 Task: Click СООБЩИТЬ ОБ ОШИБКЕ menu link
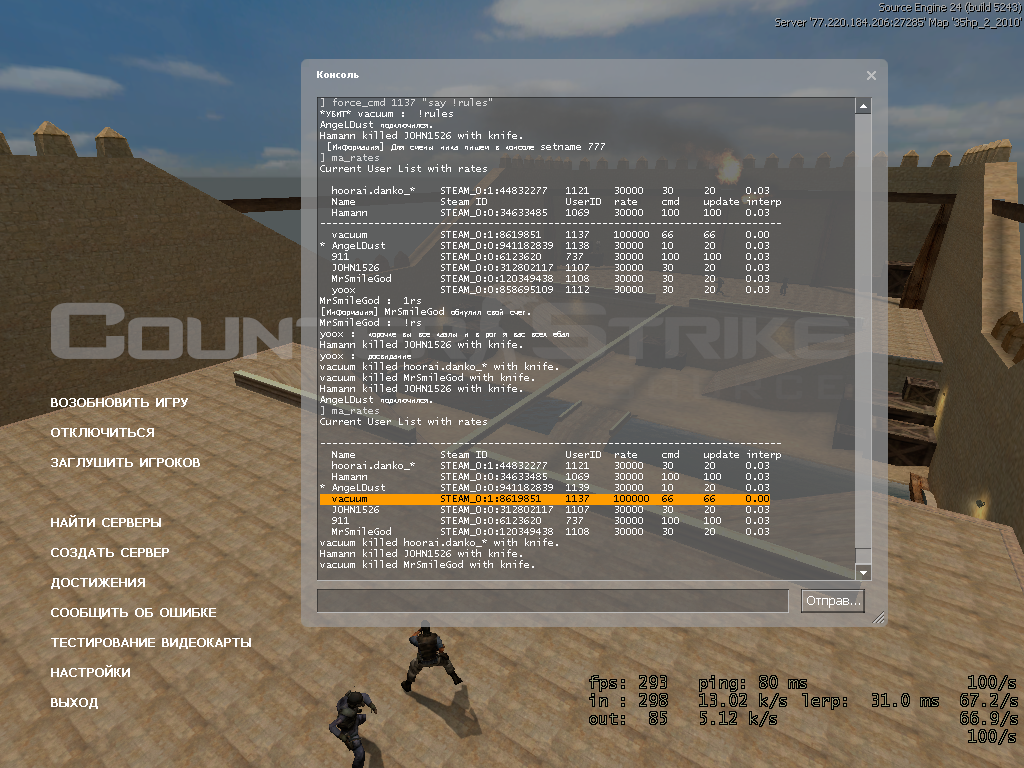tap(133, 613)
